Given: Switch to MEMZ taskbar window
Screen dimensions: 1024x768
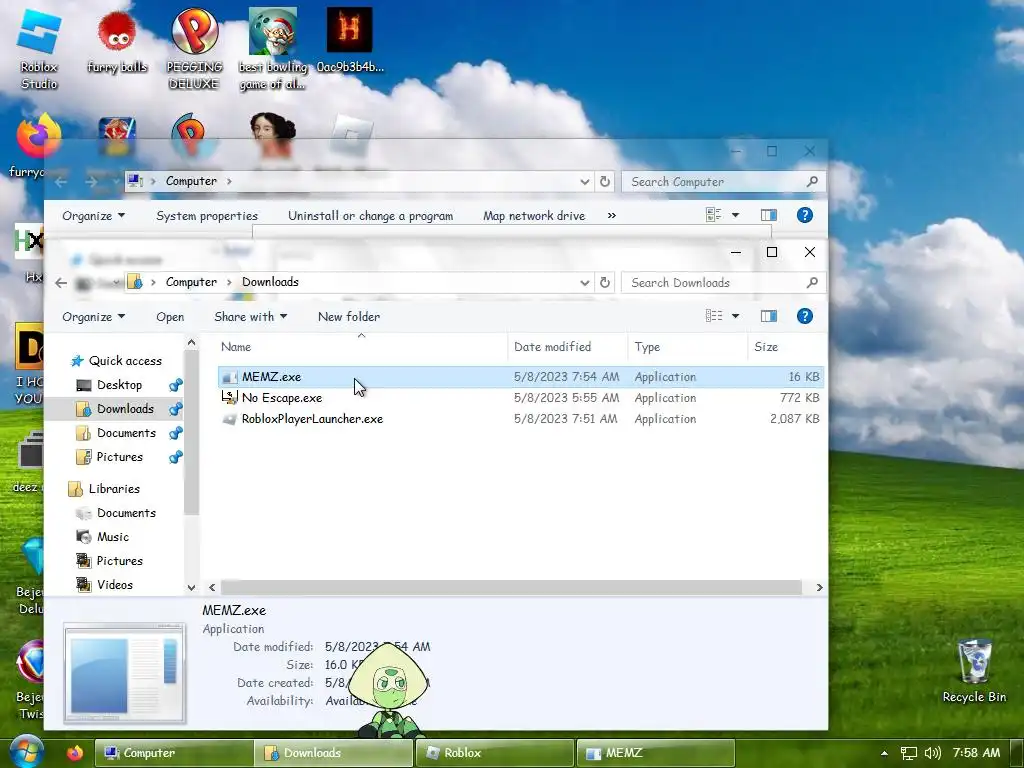Looking at the screenshot, I should point(655,752).
